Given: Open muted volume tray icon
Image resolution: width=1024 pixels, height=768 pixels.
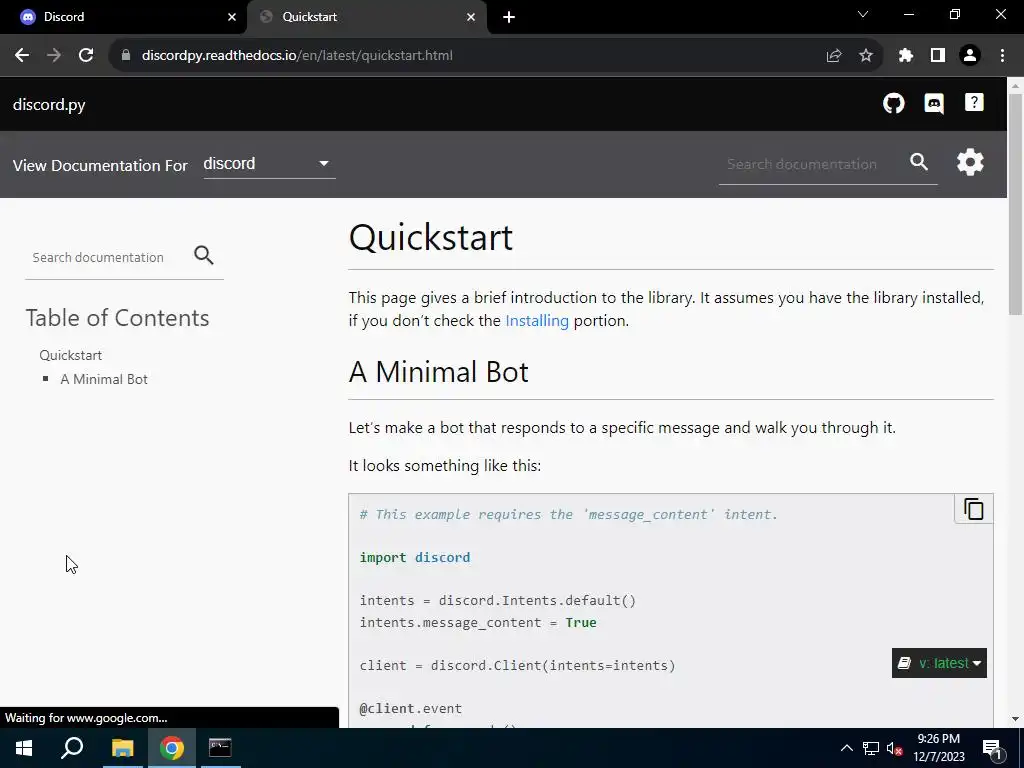Looking at the screenshot, I should click(895, 748).
